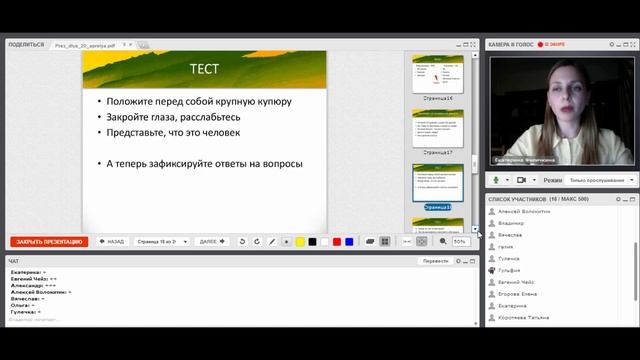Open the microphone options dropdown arrow

tap(507, 180)
